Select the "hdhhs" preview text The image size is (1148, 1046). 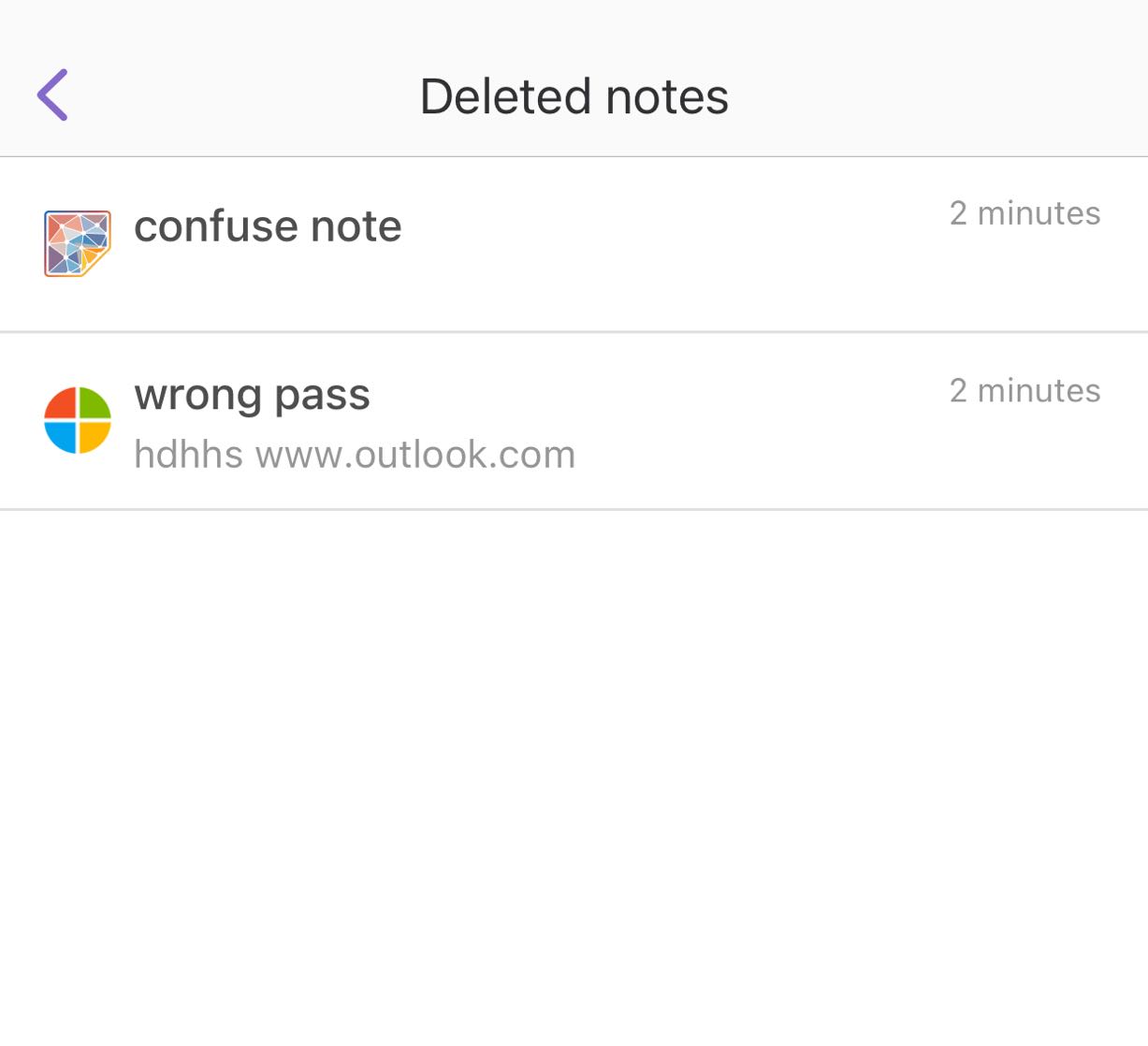[188, 455]
